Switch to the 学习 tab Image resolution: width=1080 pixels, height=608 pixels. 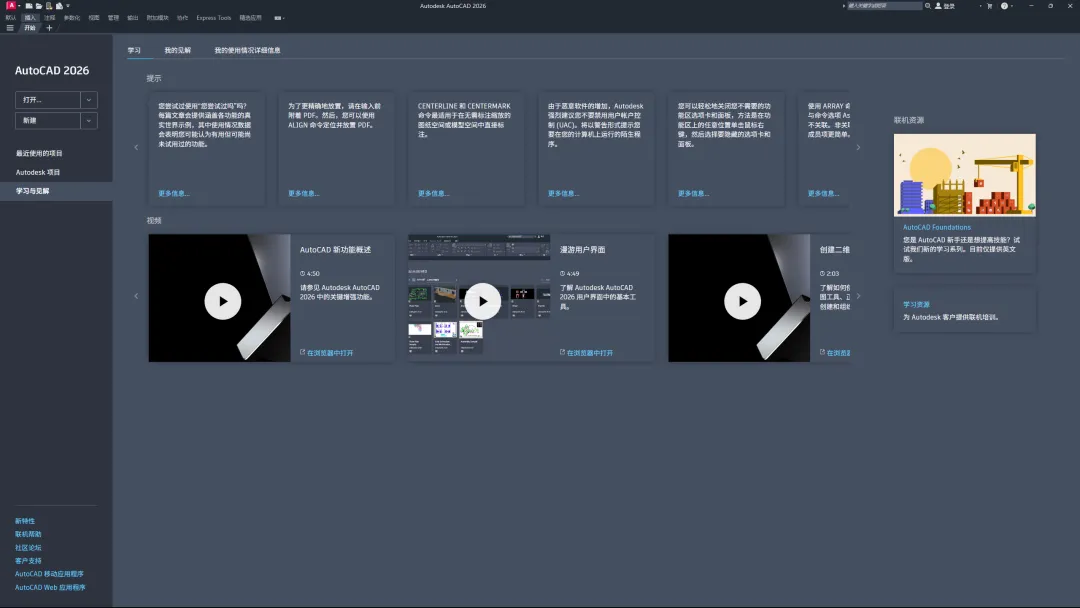click(x=134, y=50)
